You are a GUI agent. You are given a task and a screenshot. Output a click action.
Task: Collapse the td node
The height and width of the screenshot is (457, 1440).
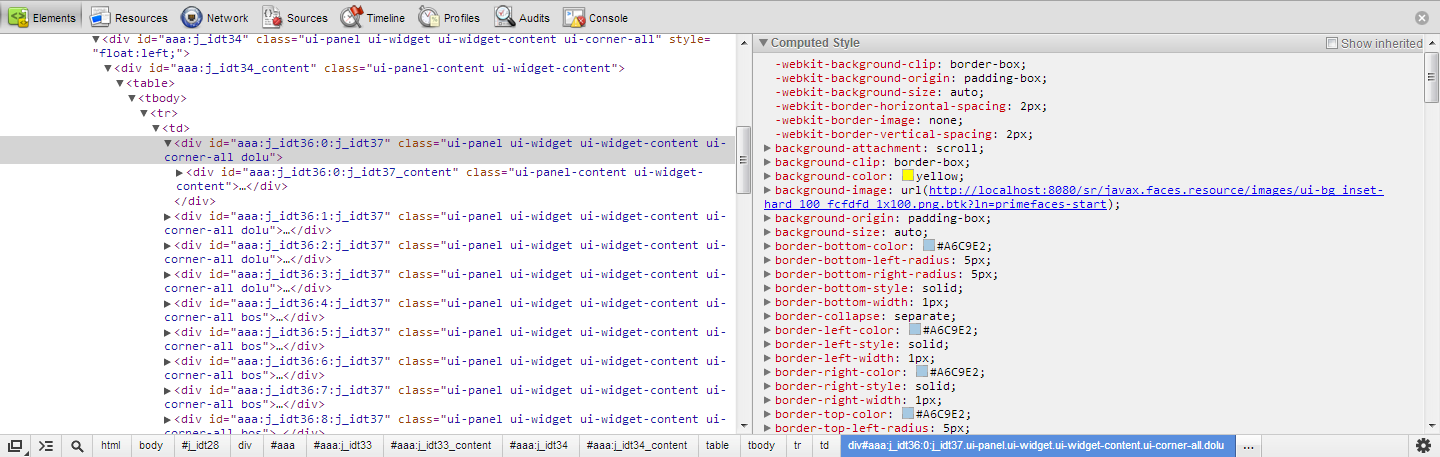(156, 128)
